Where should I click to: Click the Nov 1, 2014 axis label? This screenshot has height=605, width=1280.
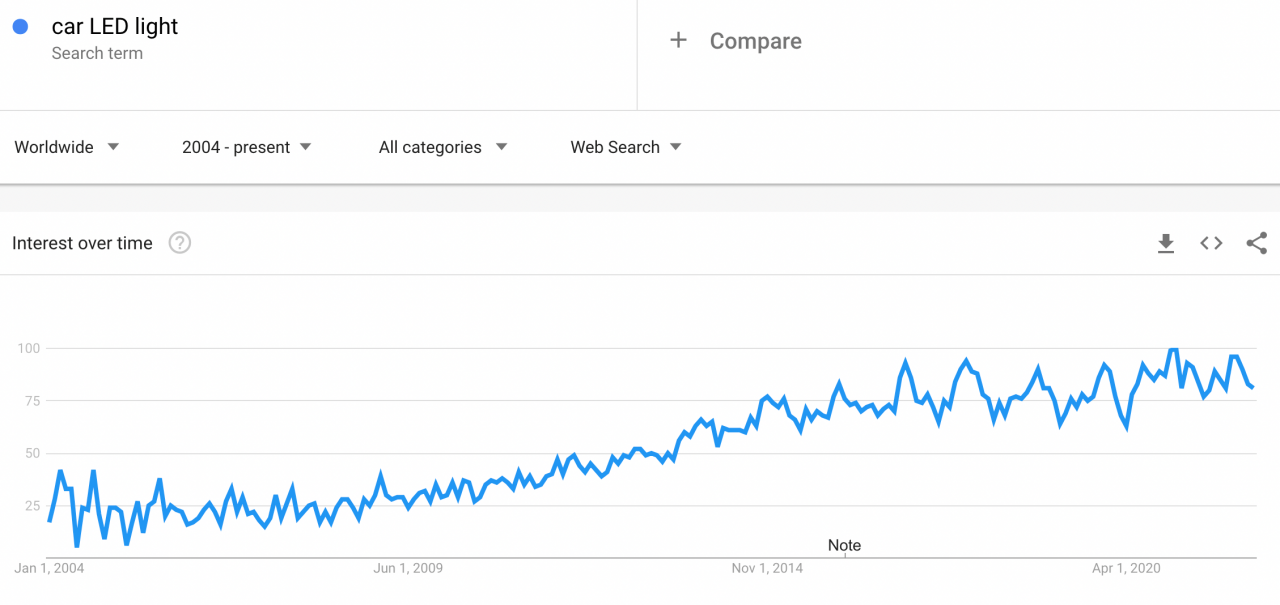pyautogui.click(x=767, y=568)
